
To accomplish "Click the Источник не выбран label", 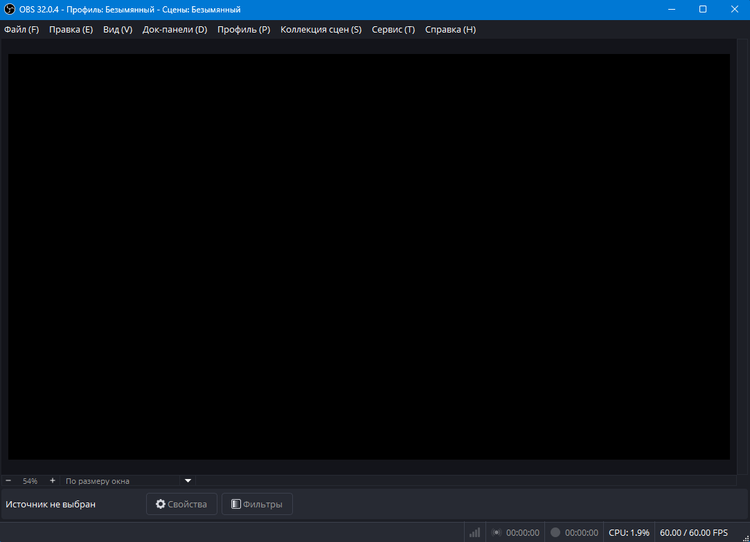I will pos(51,504).
